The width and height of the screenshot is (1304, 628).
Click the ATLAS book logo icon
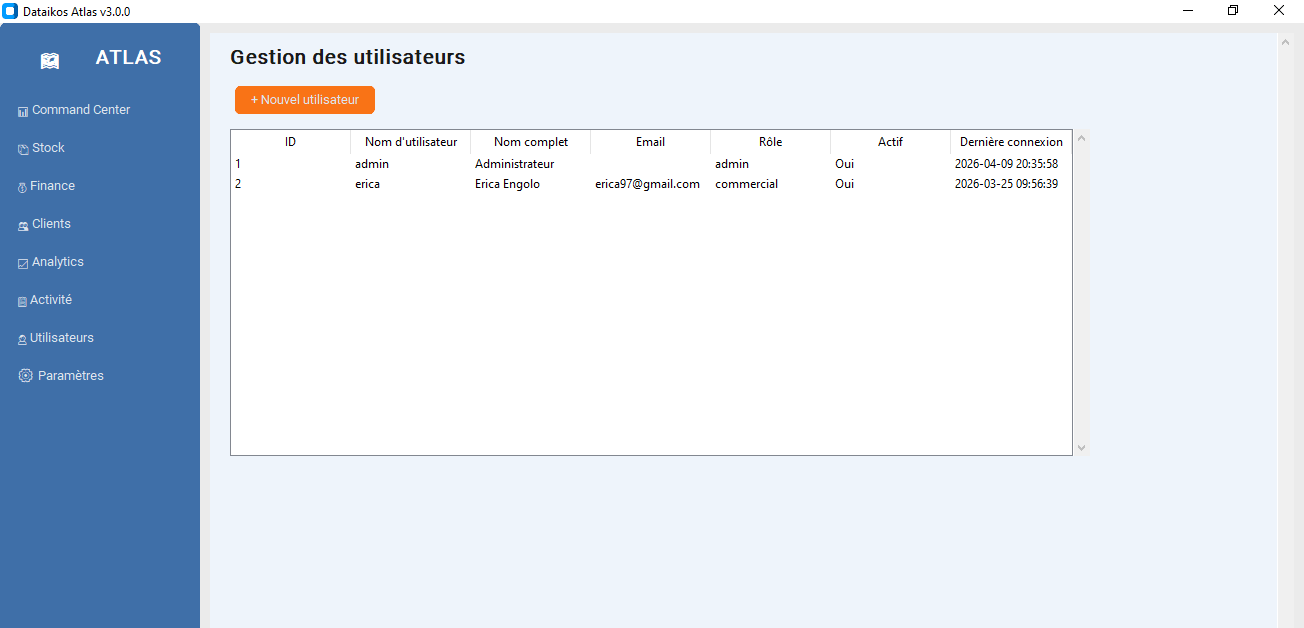click(x=50, y=61)
